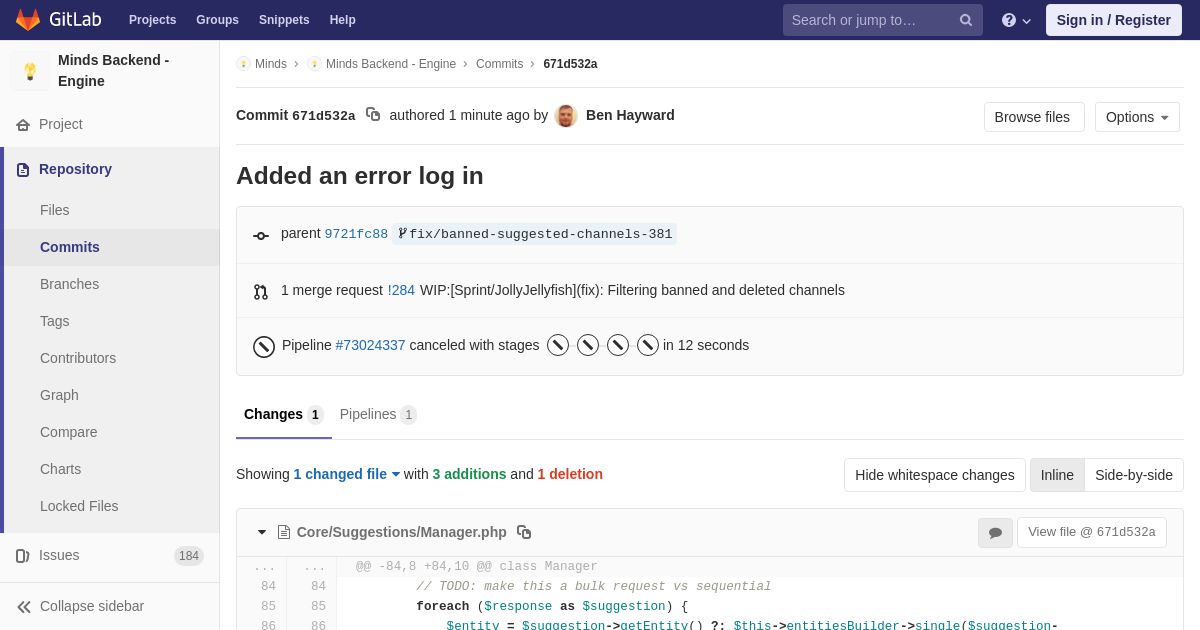Click the GitLab fox logo
The image size is (1200, 630).
(28, 20)
